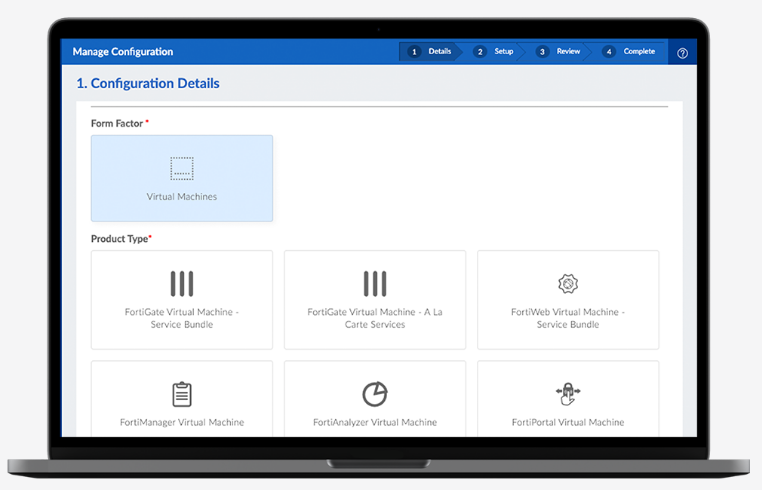The image size is (762, 490).
Task: Go to step 1 Details
Action: [430, 52]
